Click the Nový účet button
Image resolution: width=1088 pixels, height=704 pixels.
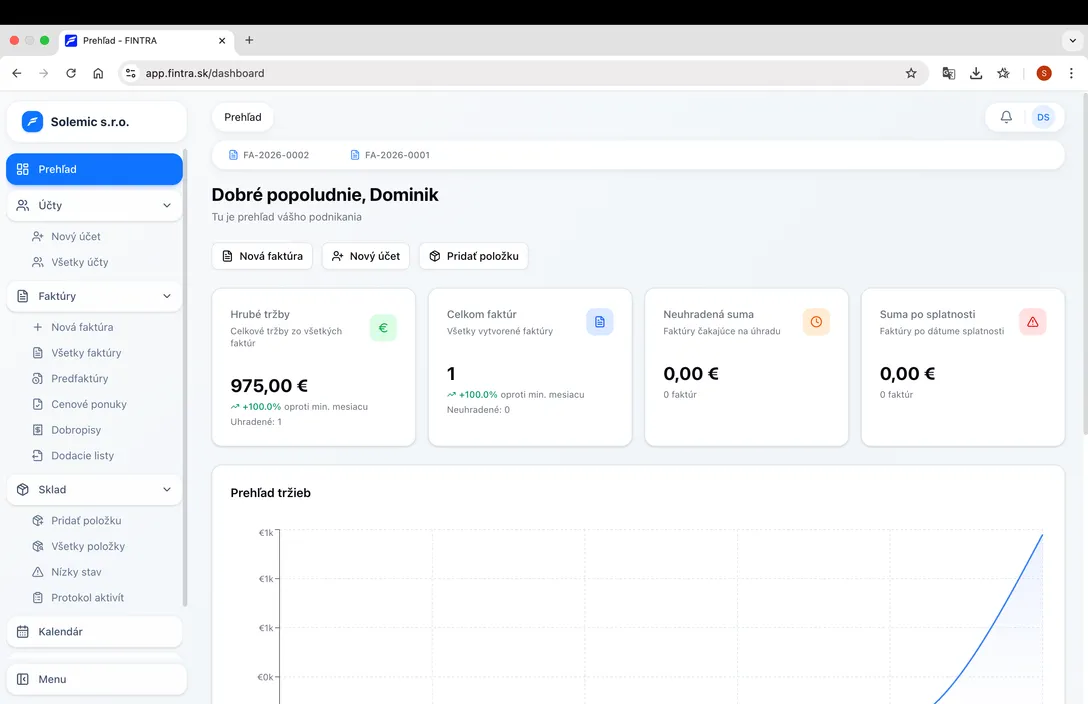coord(365,255)
